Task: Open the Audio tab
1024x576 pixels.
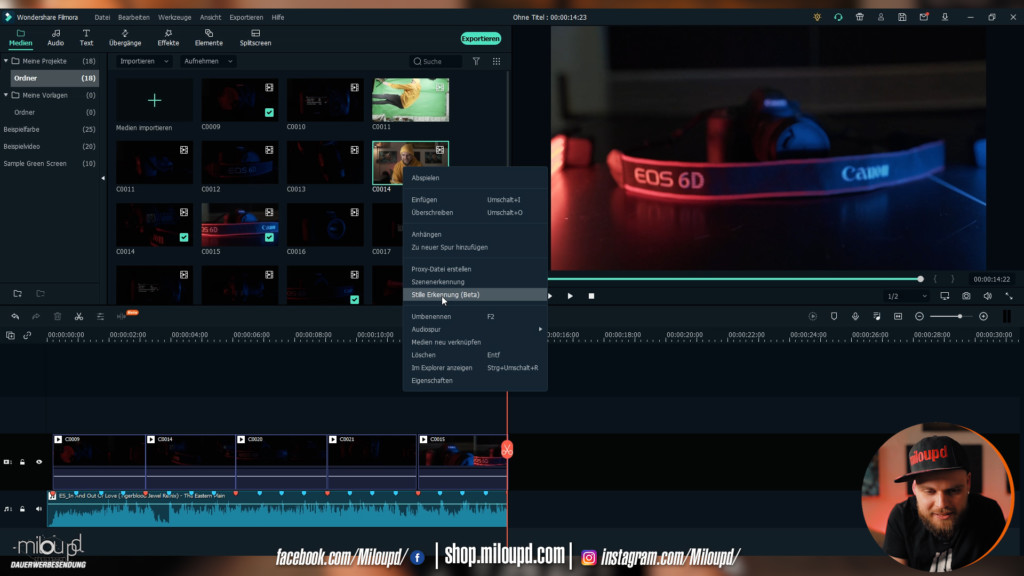Action: pos(56,38)
